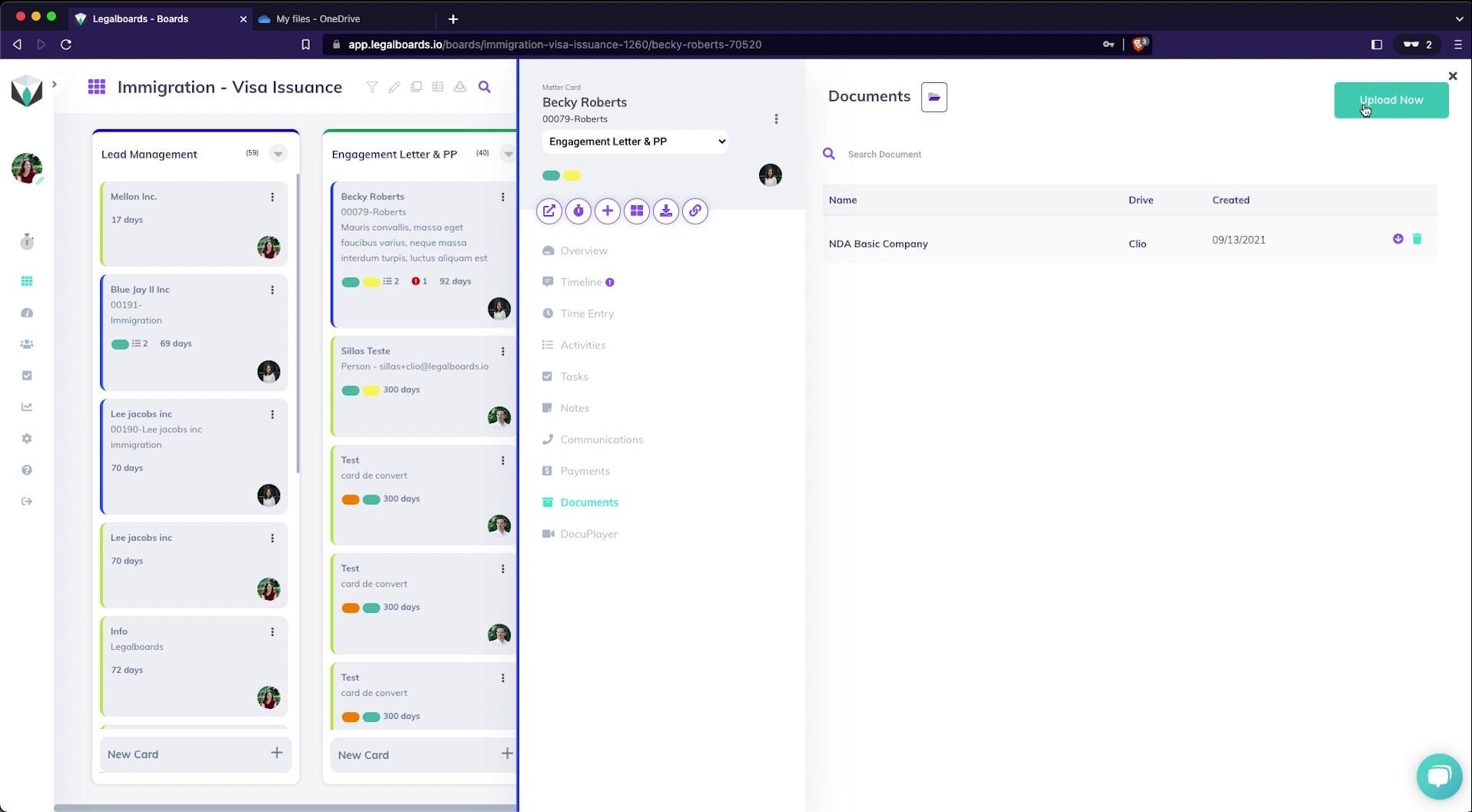Screen dimensions: 1472x812
Task: Download the NDA Basic Company document
Action: click(1397, 239)
